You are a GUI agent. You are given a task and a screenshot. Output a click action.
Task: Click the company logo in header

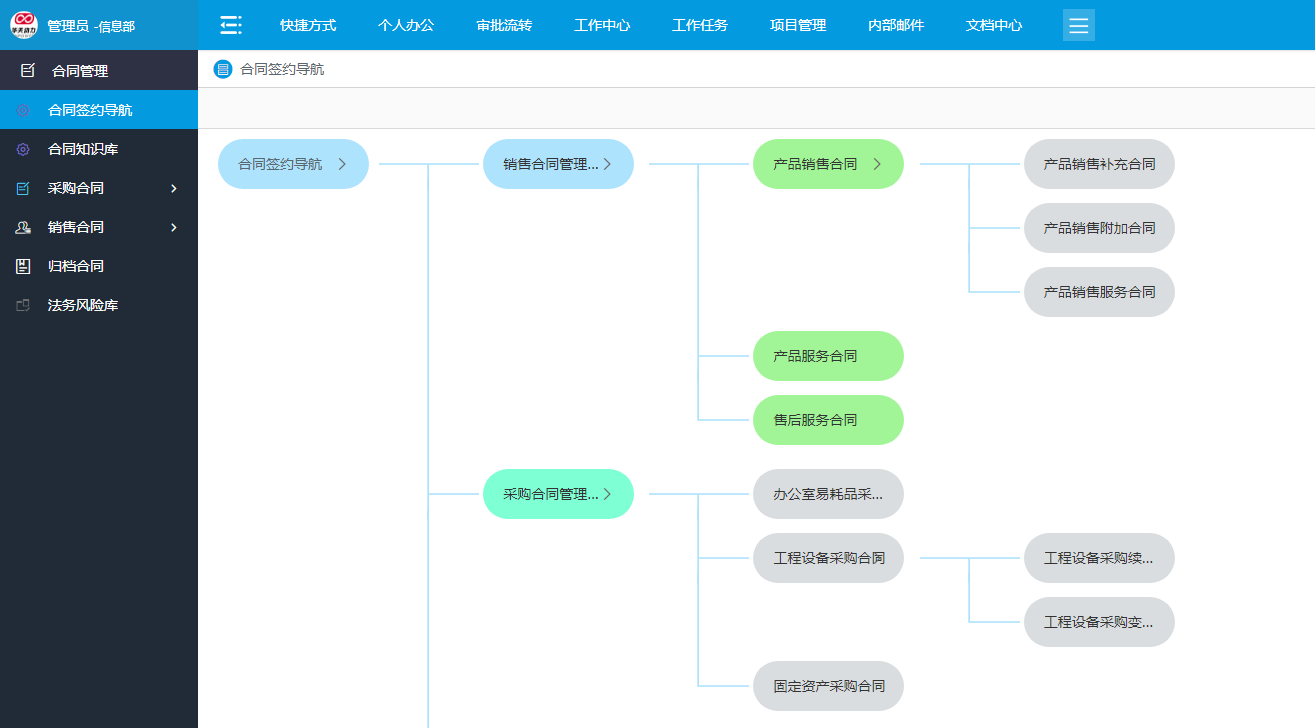(x=23, y=25)
